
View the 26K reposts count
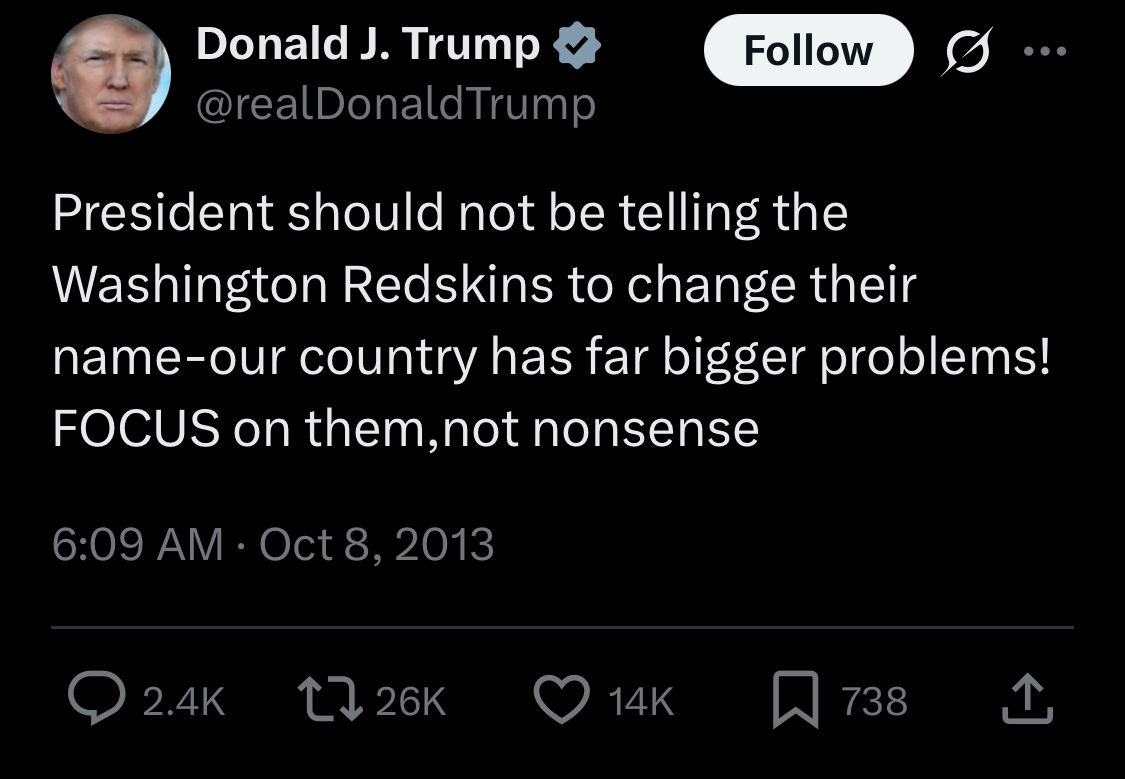coord(410,702)
